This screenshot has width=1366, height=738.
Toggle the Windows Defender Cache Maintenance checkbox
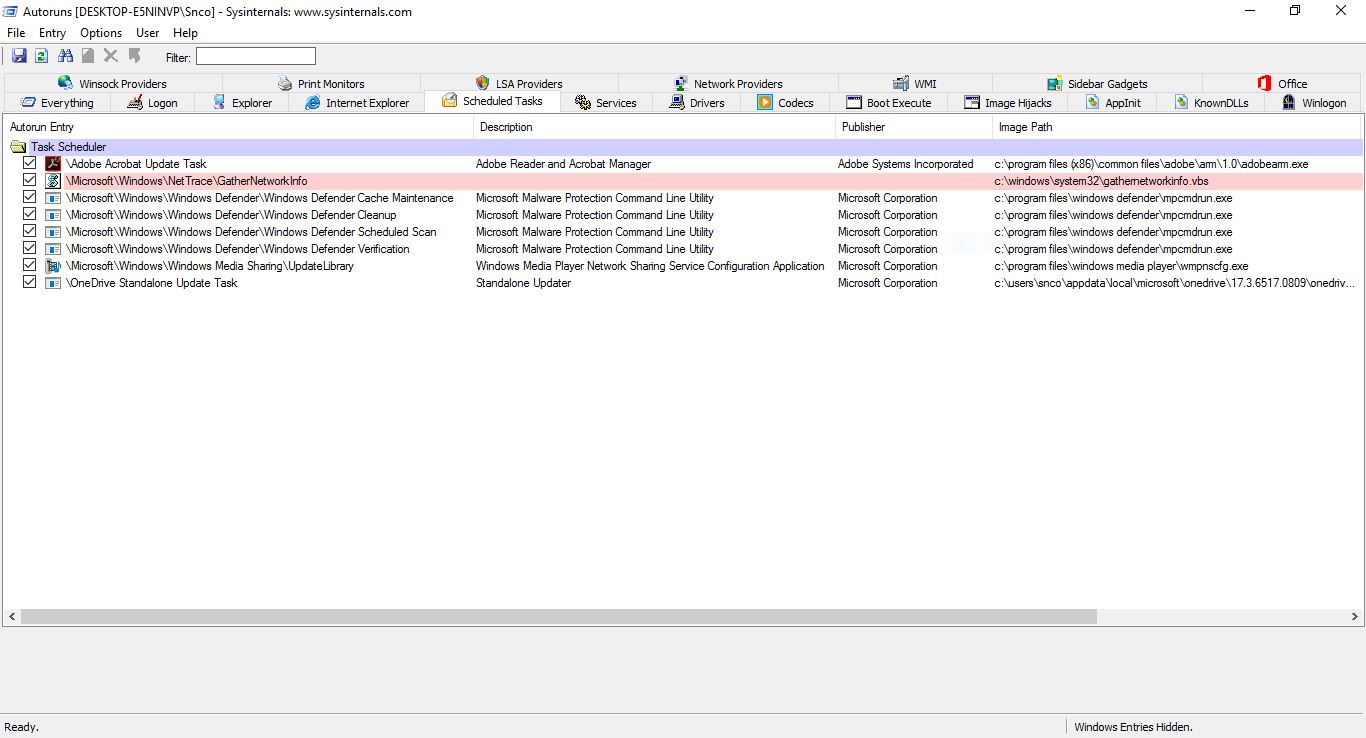(x=30, y=198)
